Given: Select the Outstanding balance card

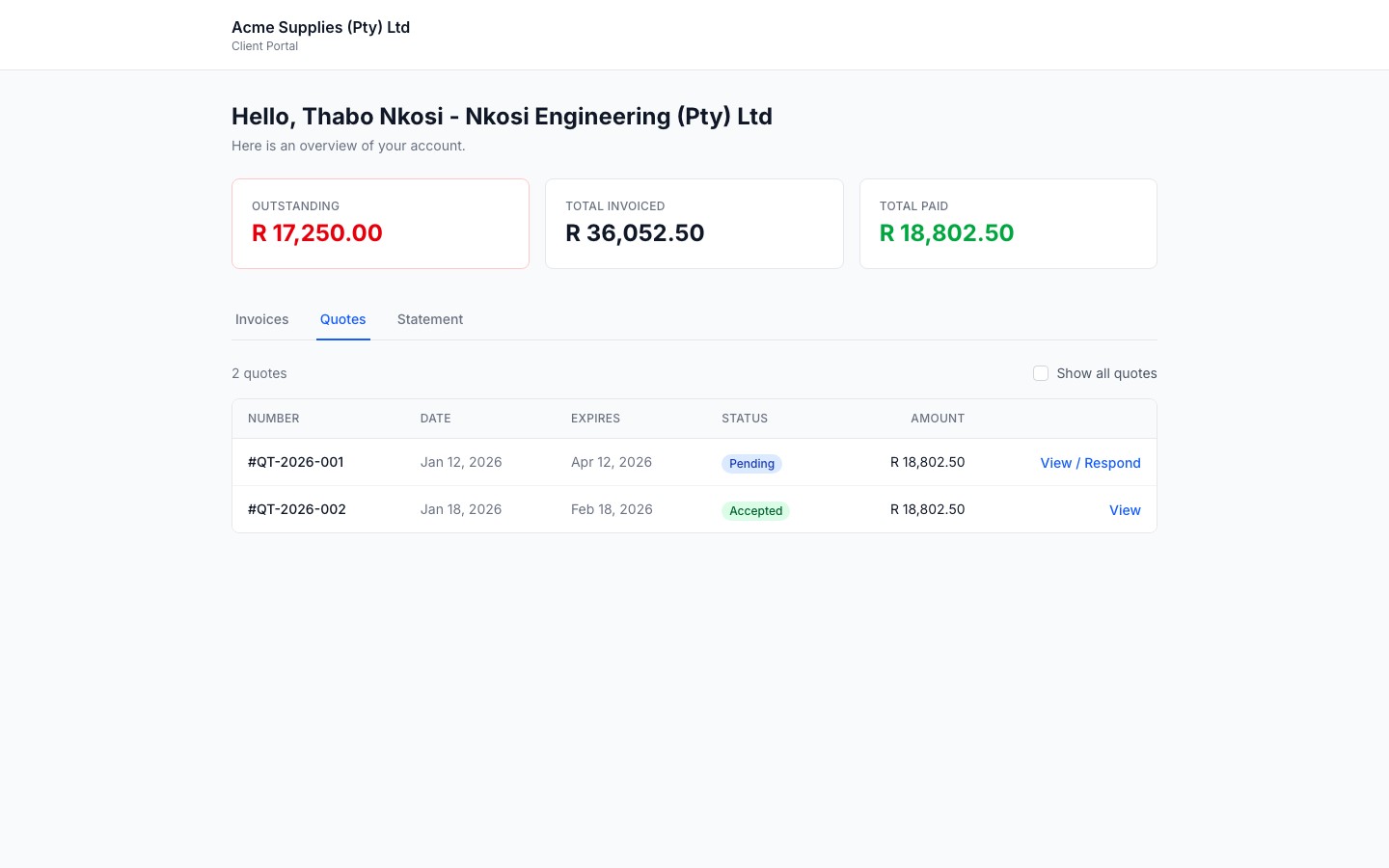Looking at the screenshot, I should [380, 224].
